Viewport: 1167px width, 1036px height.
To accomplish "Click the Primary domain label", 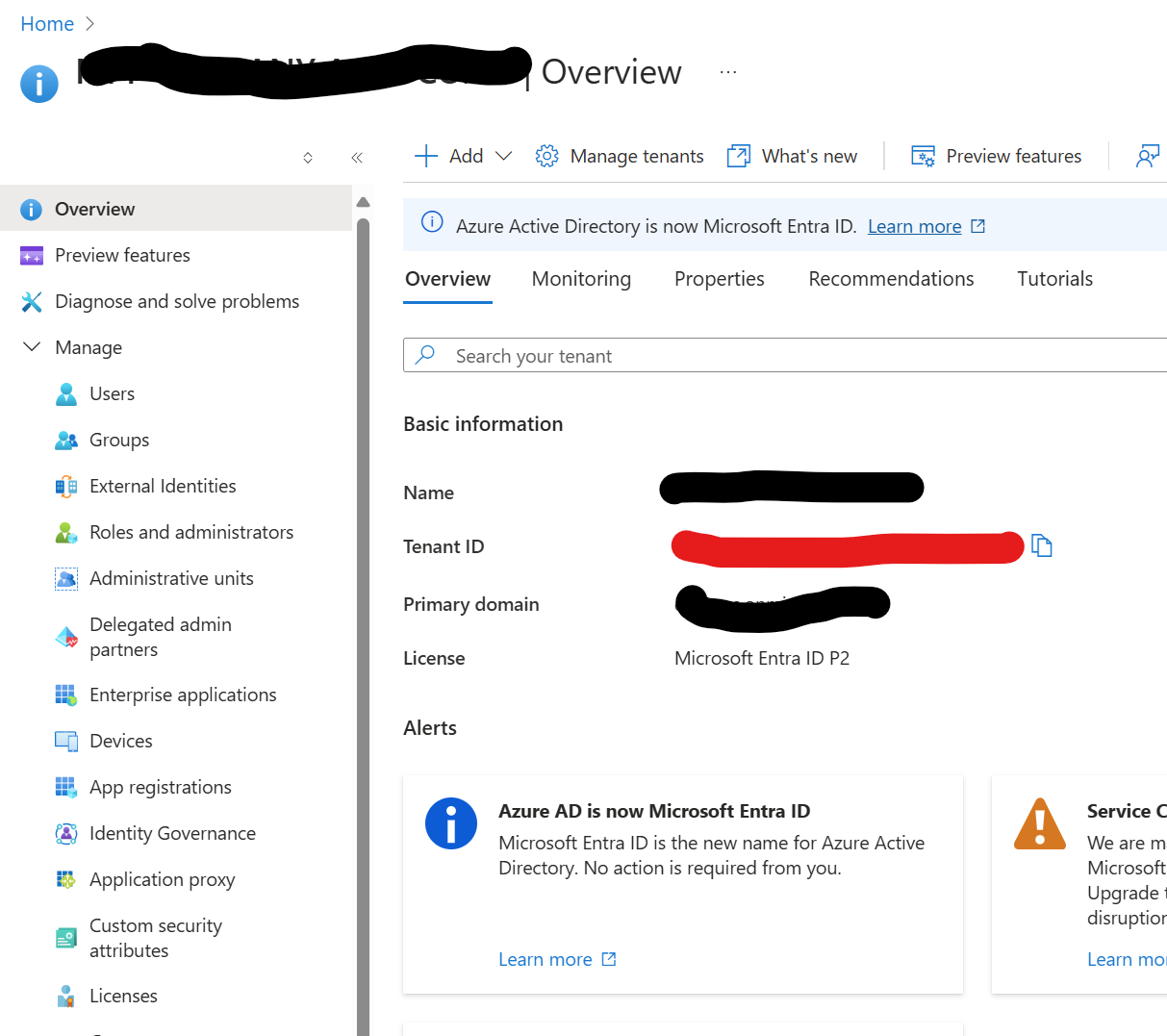I will pos(471,604).
